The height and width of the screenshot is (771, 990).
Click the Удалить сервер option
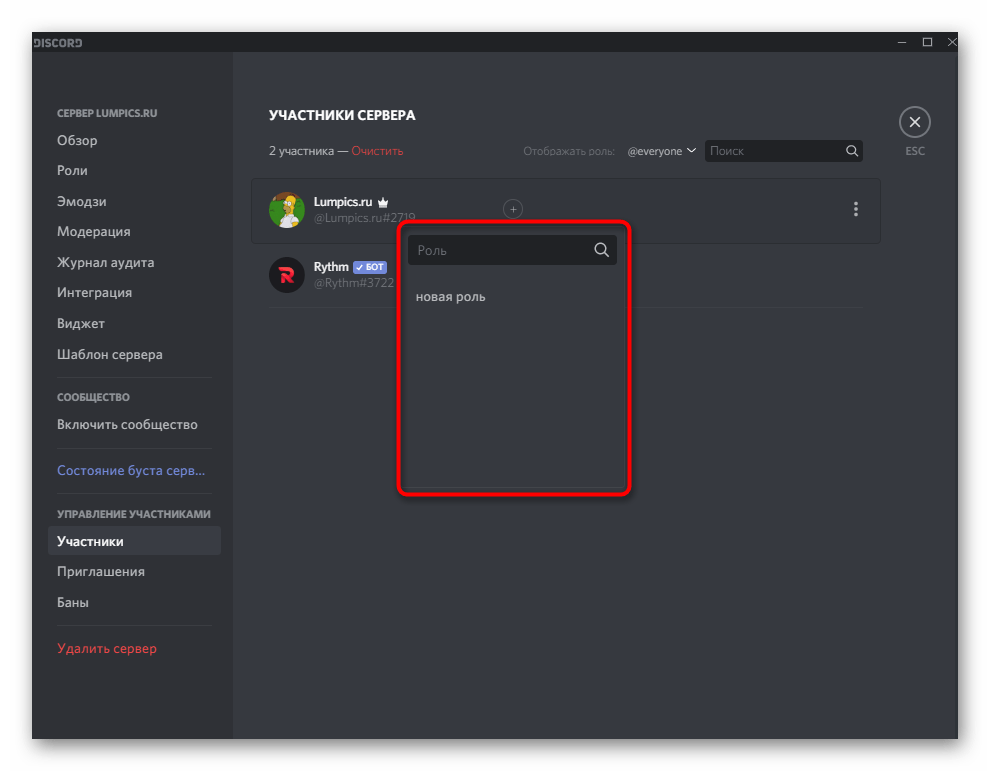click(x=107, y=648)
